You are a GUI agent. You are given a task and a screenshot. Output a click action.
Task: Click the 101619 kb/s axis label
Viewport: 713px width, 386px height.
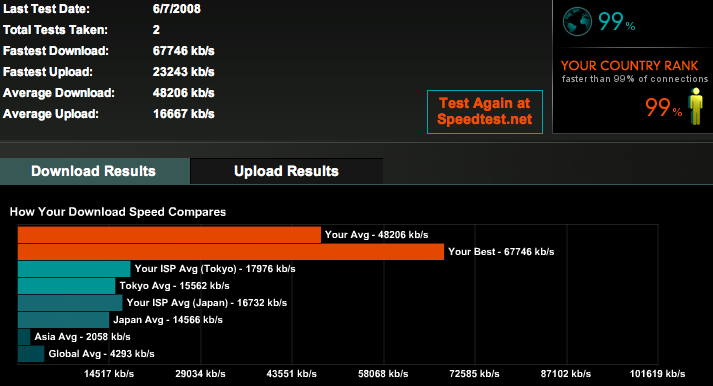(657, 374)
